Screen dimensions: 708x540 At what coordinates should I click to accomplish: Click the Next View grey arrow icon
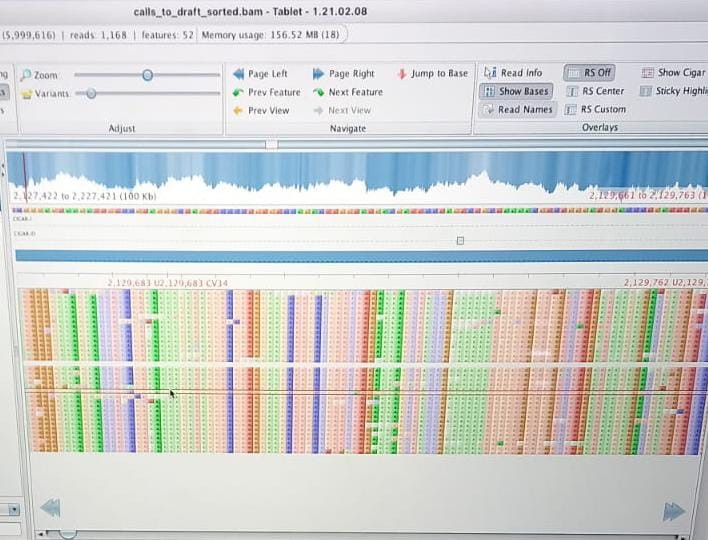pyautogui.click(x=318, y=110)
